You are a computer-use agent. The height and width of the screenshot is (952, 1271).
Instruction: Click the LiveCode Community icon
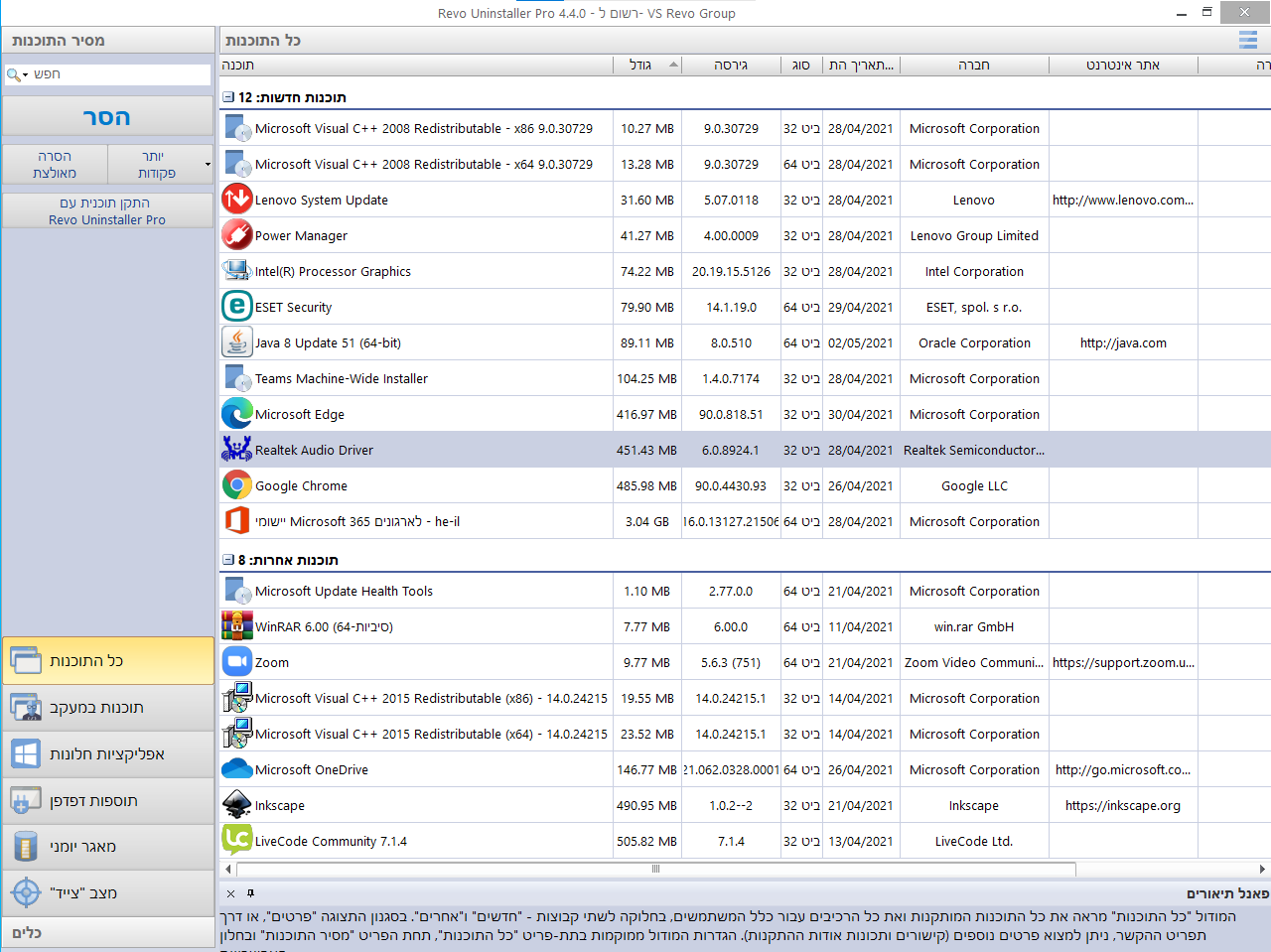point(237,841)
